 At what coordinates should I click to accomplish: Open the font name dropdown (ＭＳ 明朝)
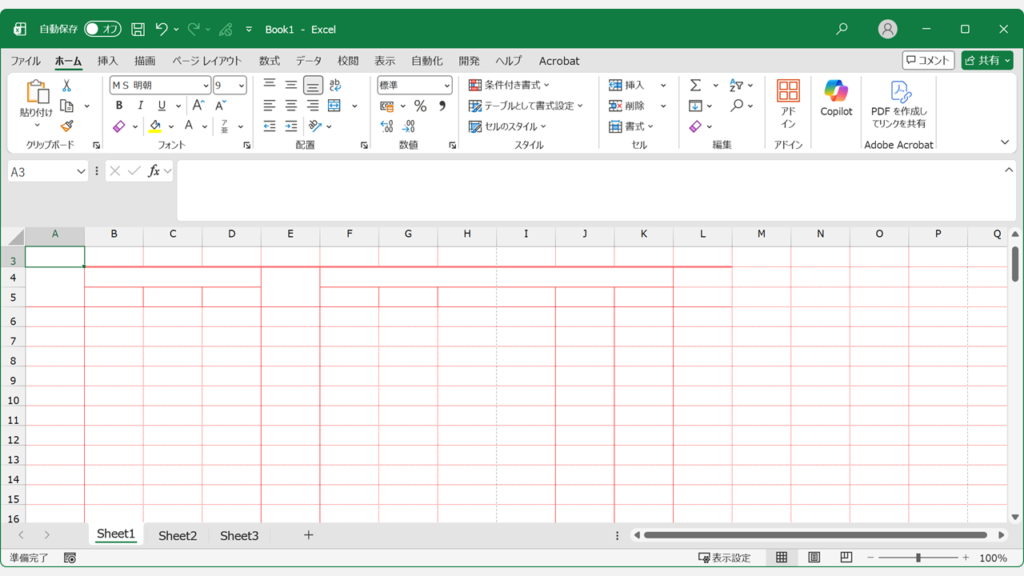[x=204, y=86]
